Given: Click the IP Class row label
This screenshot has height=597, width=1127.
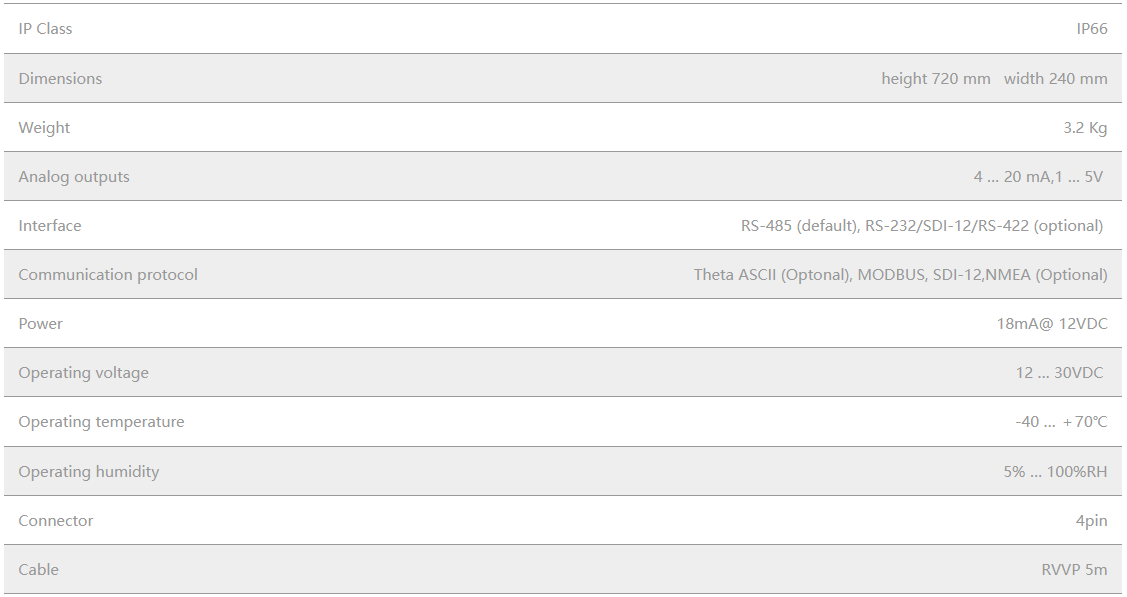Looking at the screenshot, I should (45, 29).
